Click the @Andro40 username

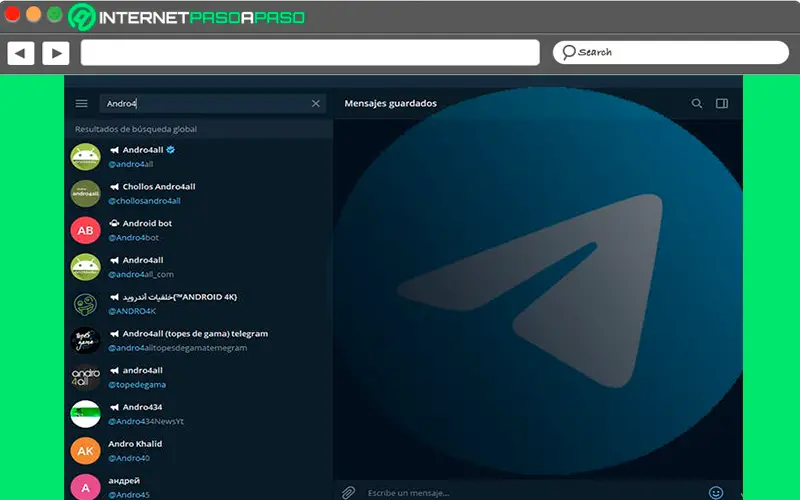(129, 458)
